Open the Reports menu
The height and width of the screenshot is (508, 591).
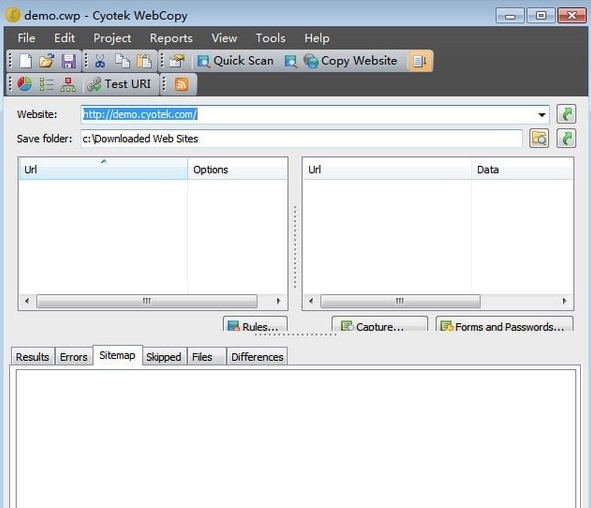pos(171,38)
